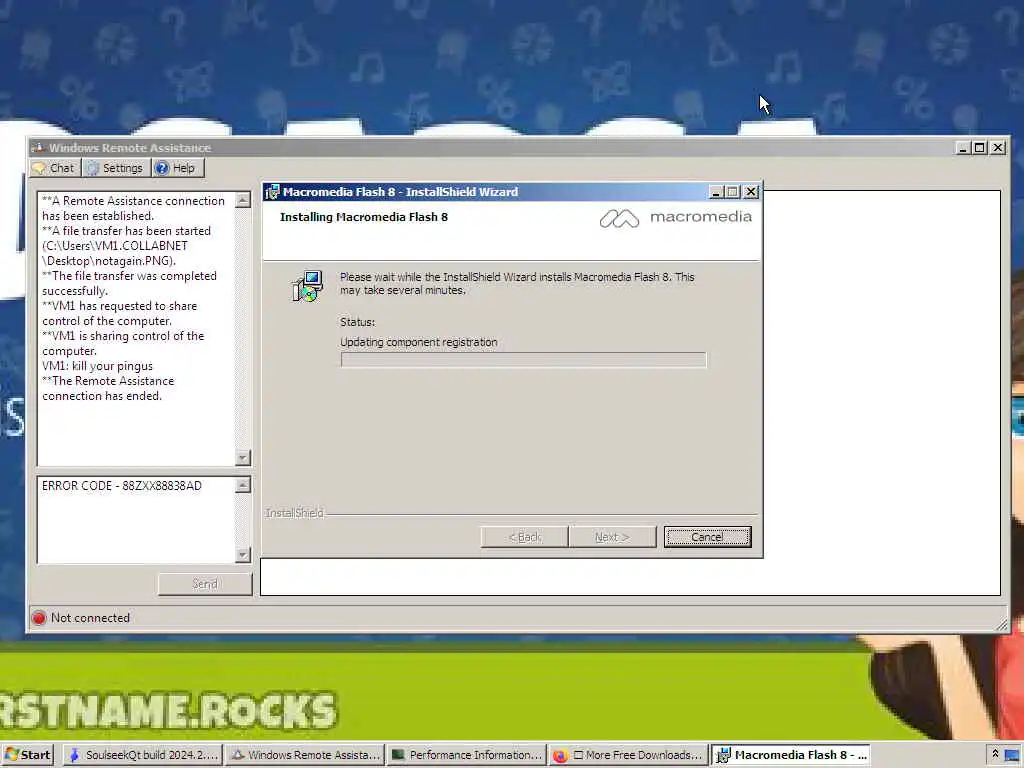Click the red Not connected status icon
1024x768 pixels.
pyautogui.click(x=39, y=618)
